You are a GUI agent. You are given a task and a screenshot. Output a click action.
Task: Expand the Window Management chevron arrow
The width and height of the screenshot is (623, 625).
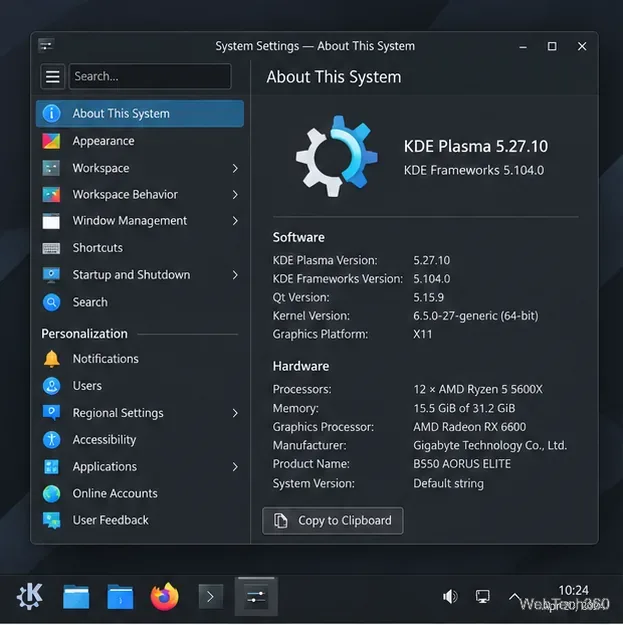coord(235,221)
